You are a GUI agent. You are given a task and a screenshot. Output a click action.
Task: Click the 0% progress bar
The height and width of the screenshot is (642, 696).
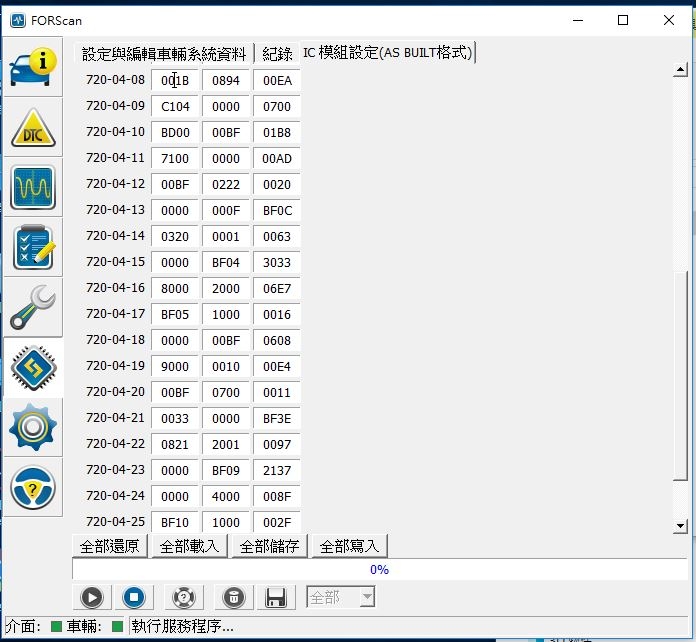(x=380, y=569)
